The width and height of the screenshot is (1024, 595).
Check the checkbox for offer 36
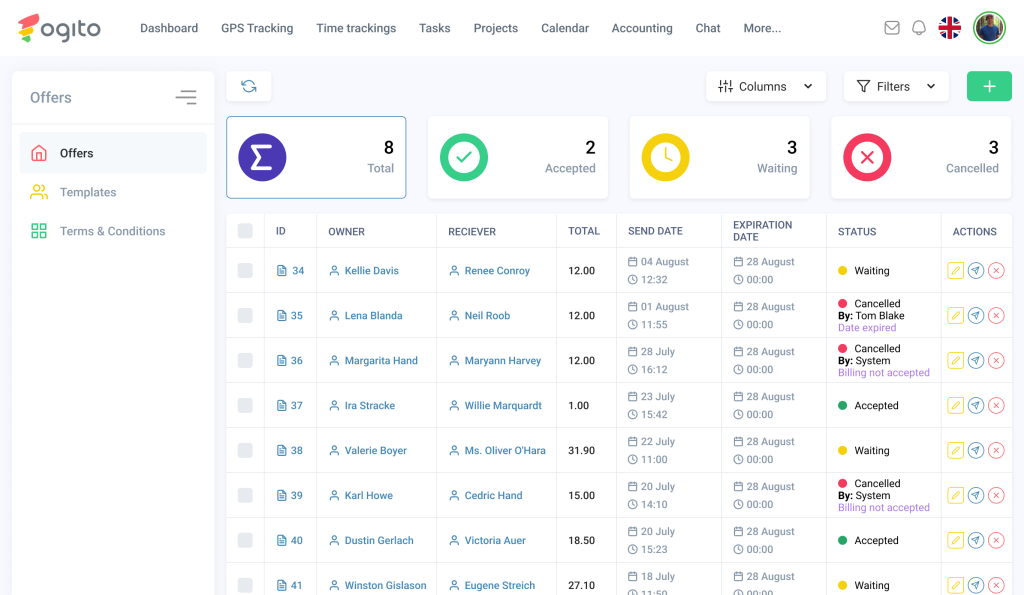pos(245,361)
